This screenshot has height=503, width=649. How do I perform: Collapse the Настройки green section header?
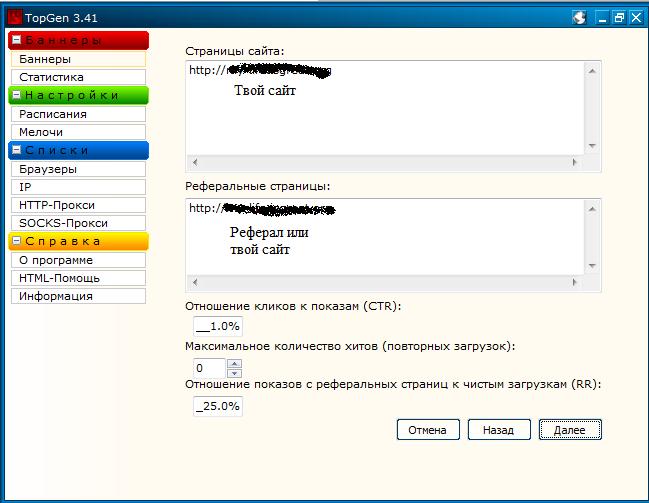[x=17, y=95]
